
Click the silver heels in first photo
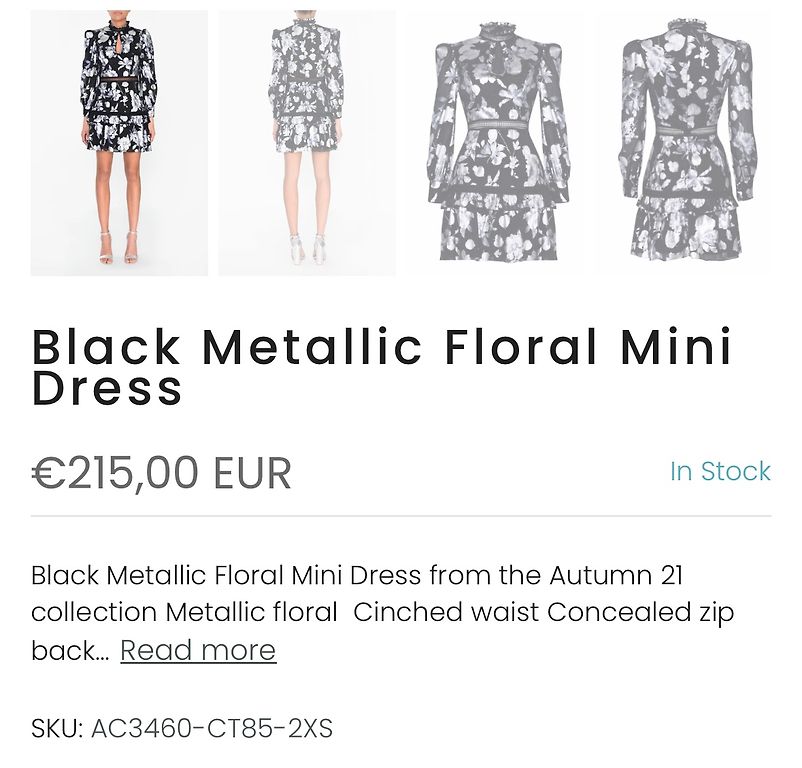coord(119,248)
